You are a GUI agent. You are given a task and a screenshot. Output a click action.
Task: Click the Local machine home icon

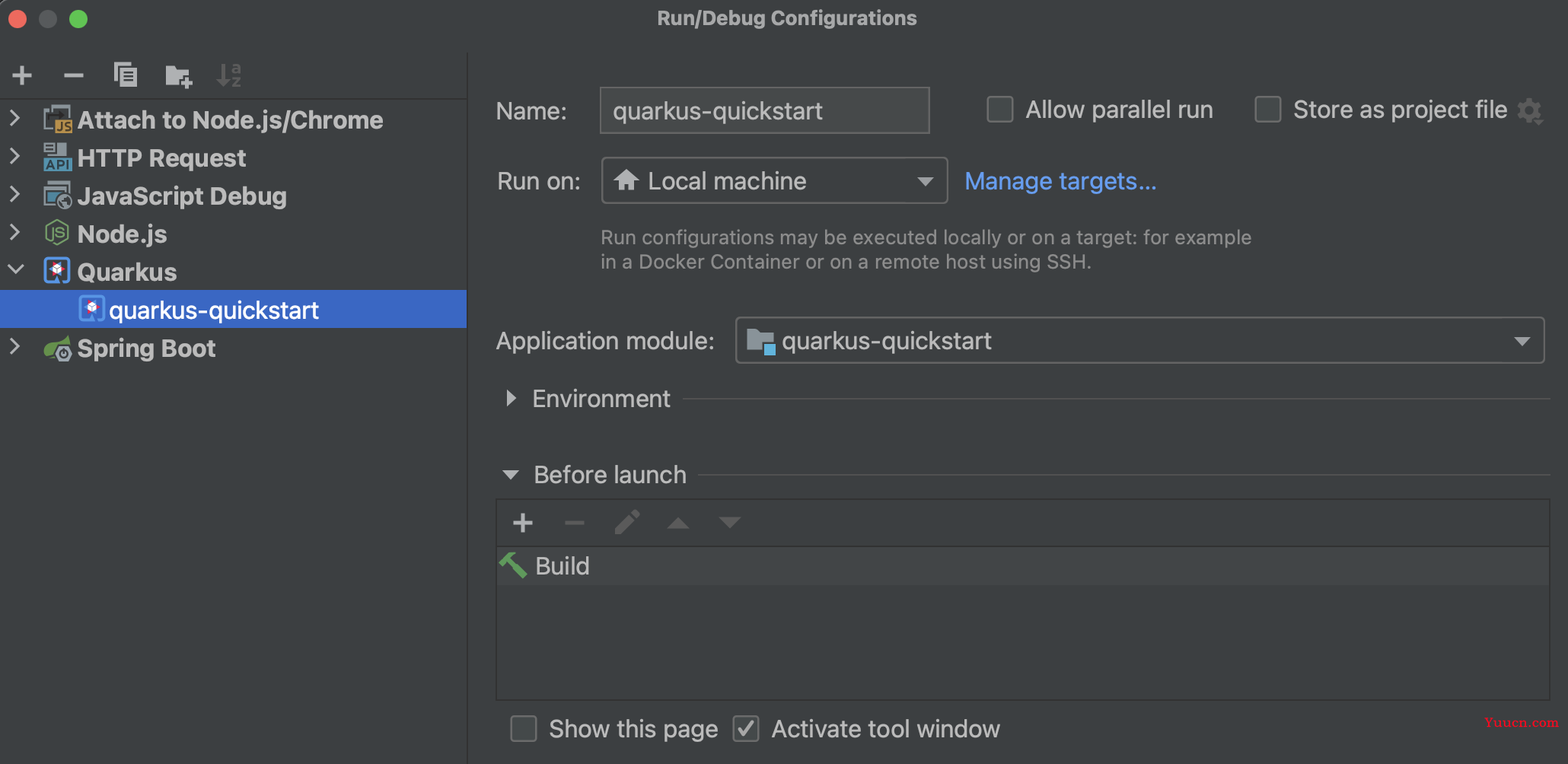[626, 180]
